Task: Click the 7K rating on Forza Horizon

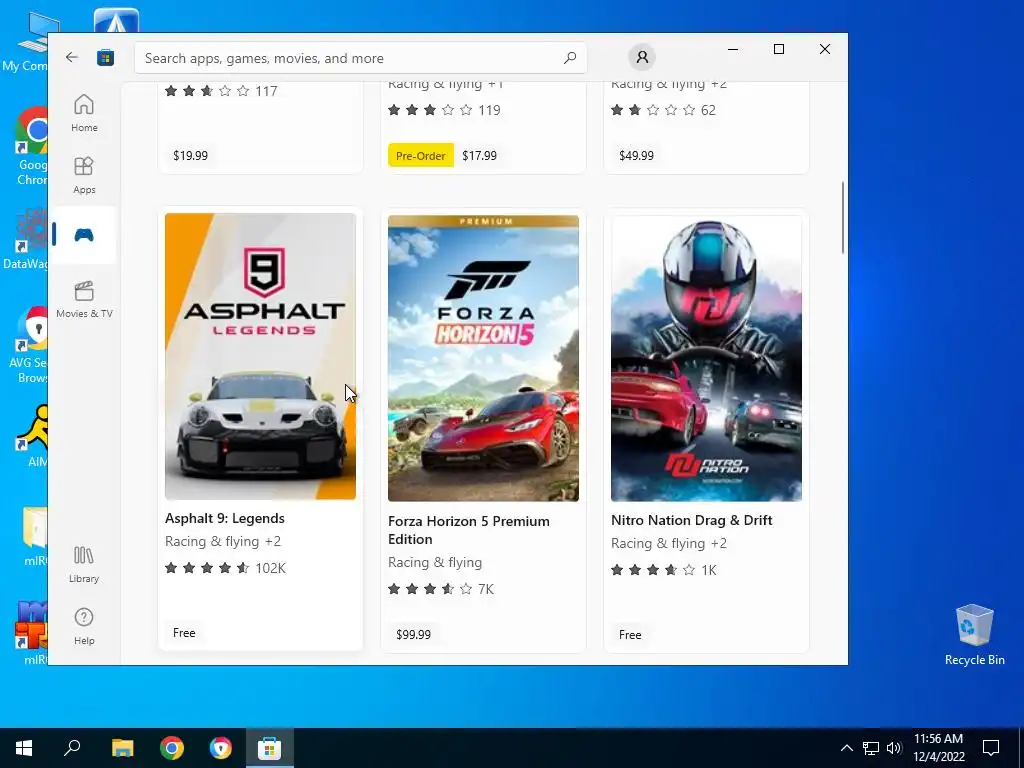Action: coord(441,589)
